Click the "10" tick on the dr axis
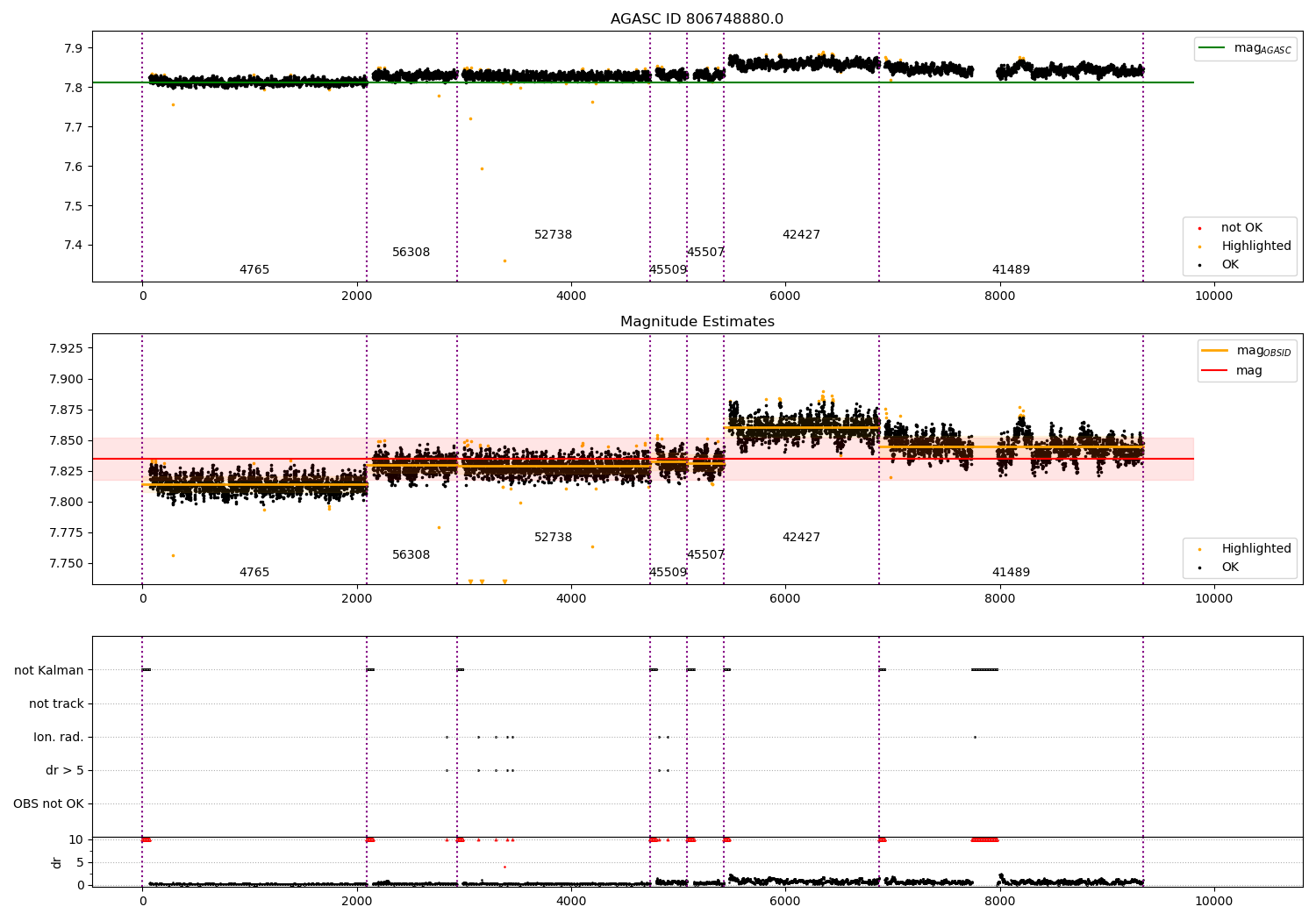 (76, 839)
